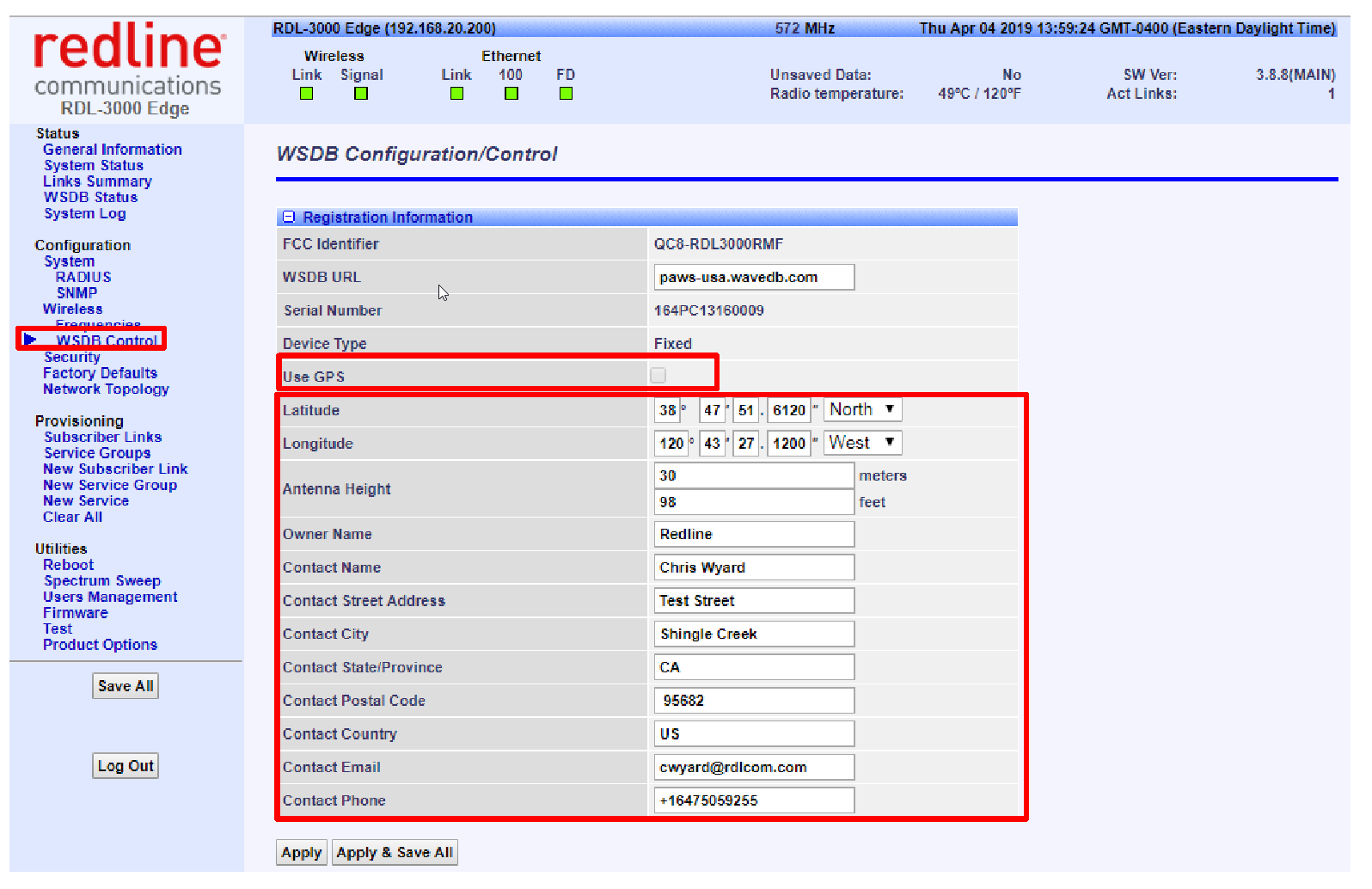Open SNMP configuration
This screenshot has height=889, width=1372.
(77, 293)
